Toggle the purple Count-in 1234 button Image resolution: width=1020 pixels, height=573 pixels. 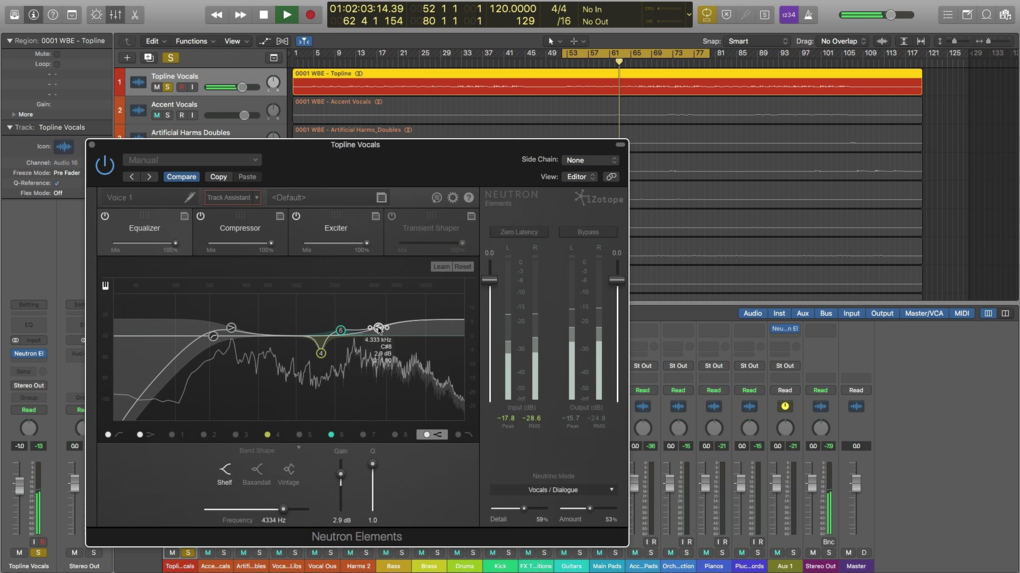coord(788,14)
